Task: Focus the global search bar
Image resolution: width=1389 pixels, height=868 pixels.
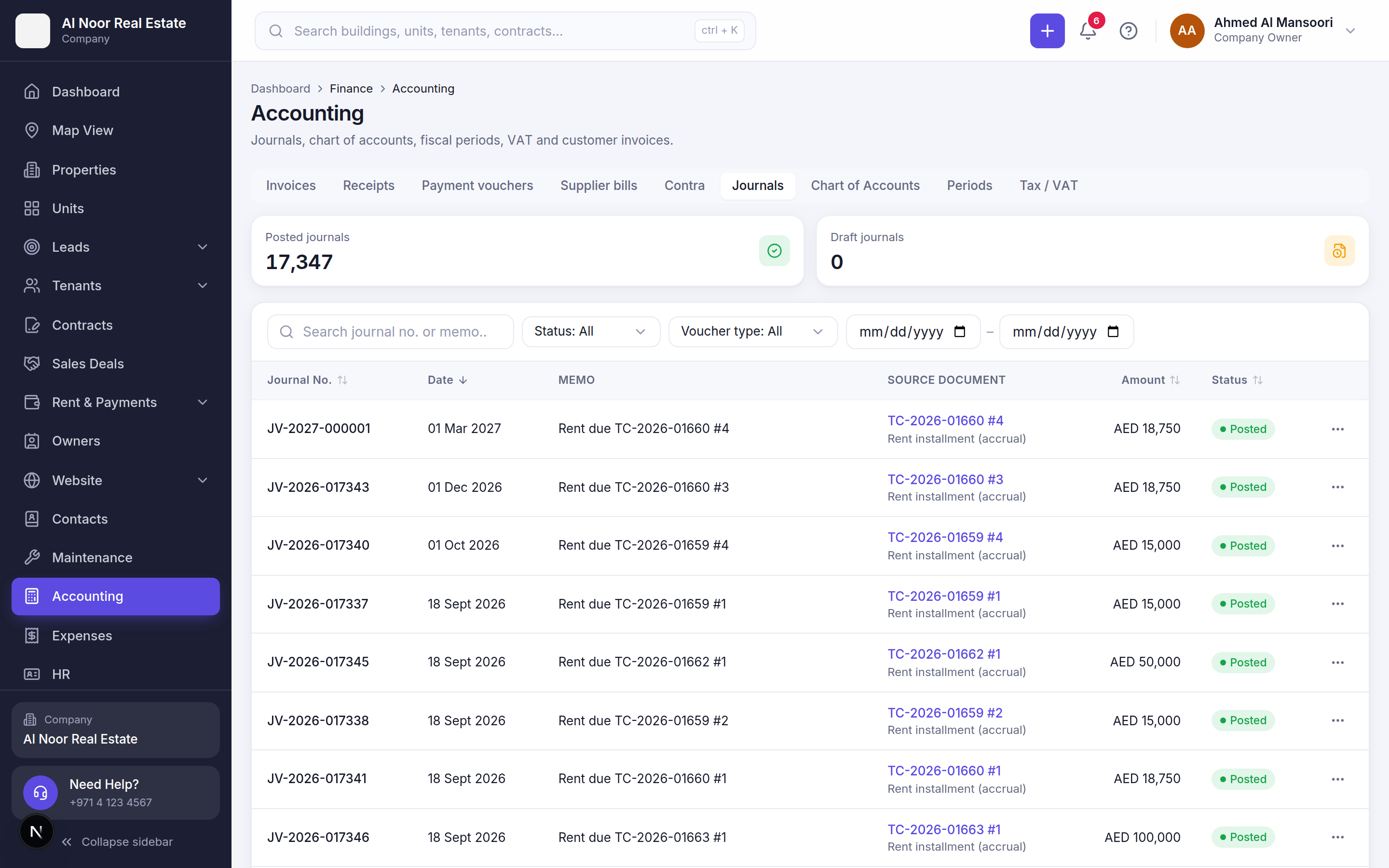Action: [504, 30]
